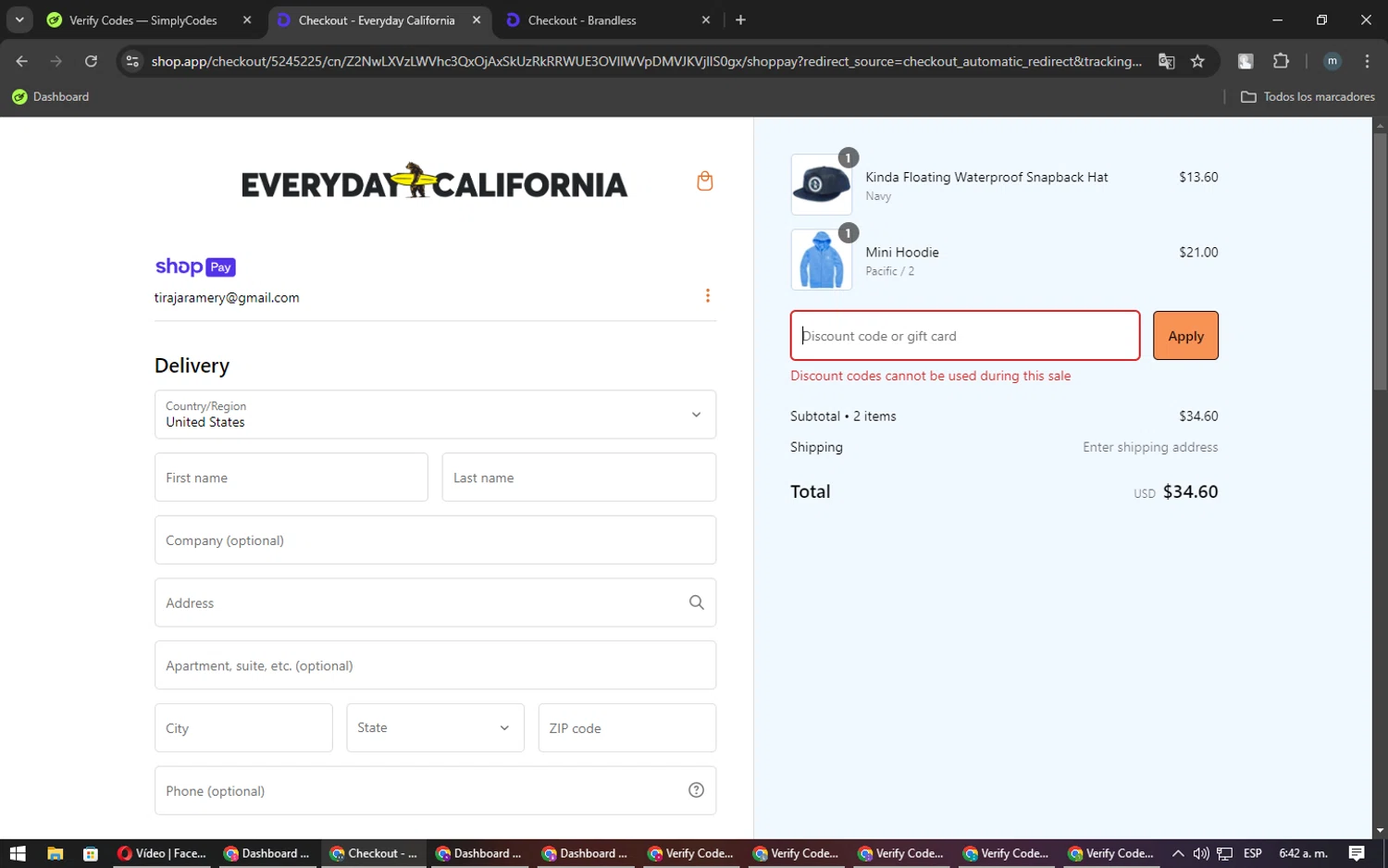Open the volume control in system tray
The image size is (1388, 868).
point(1201,853)
